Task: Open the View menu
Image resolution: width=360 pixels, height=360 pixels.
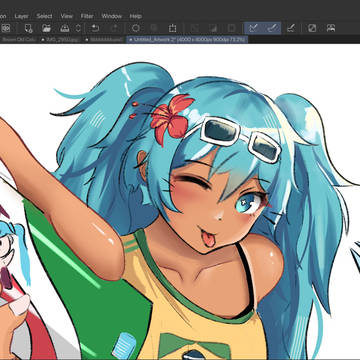Action: (67, 16)
